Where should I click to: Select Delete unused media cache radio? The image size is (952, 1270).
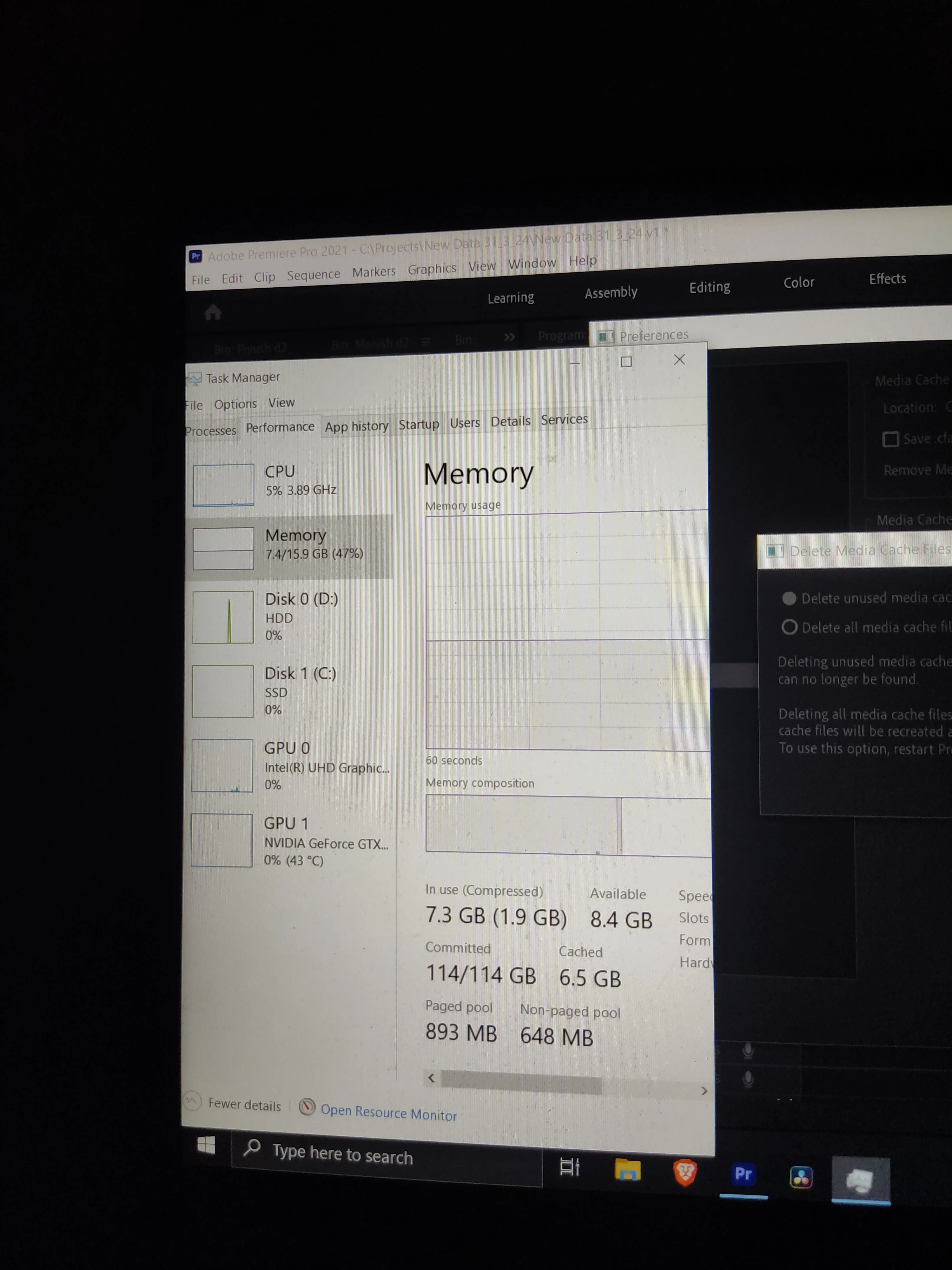(x=789, y=598)
